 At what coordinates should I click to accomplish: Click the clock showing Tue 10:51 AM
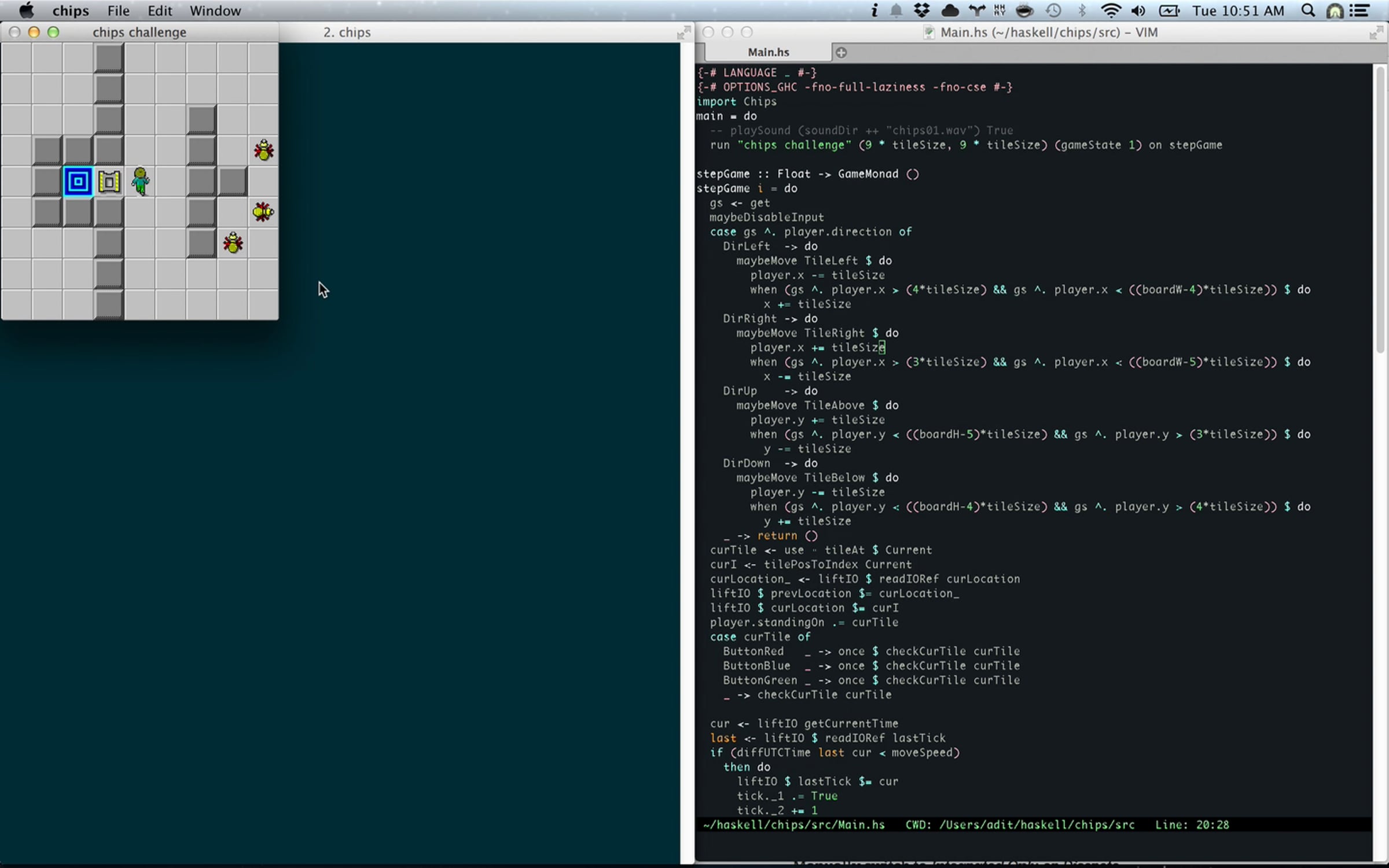tap(1238, 10)
